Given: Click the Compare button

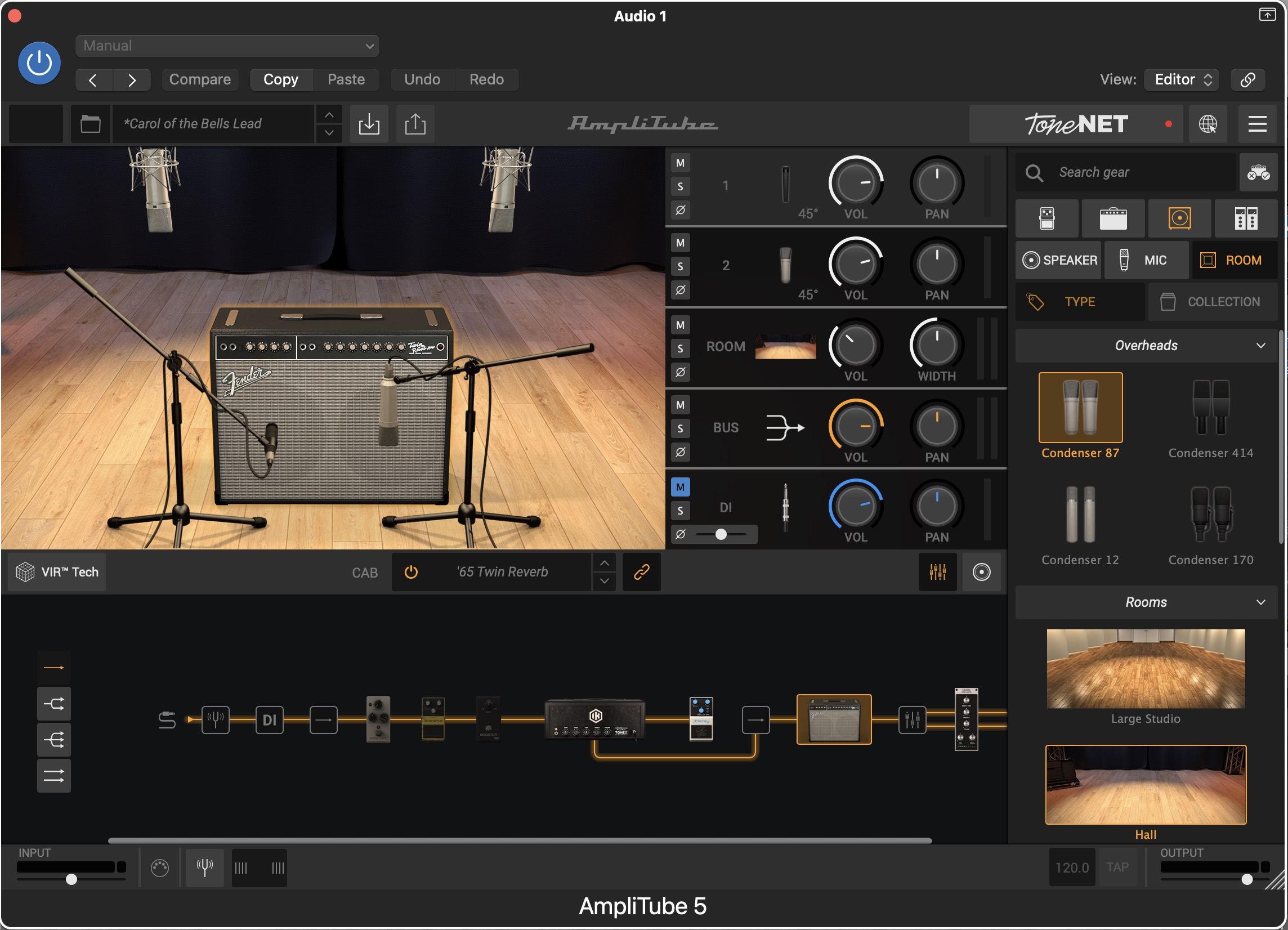Looking at the screenshot, I should pyautogui.click(x=200, y=80).
